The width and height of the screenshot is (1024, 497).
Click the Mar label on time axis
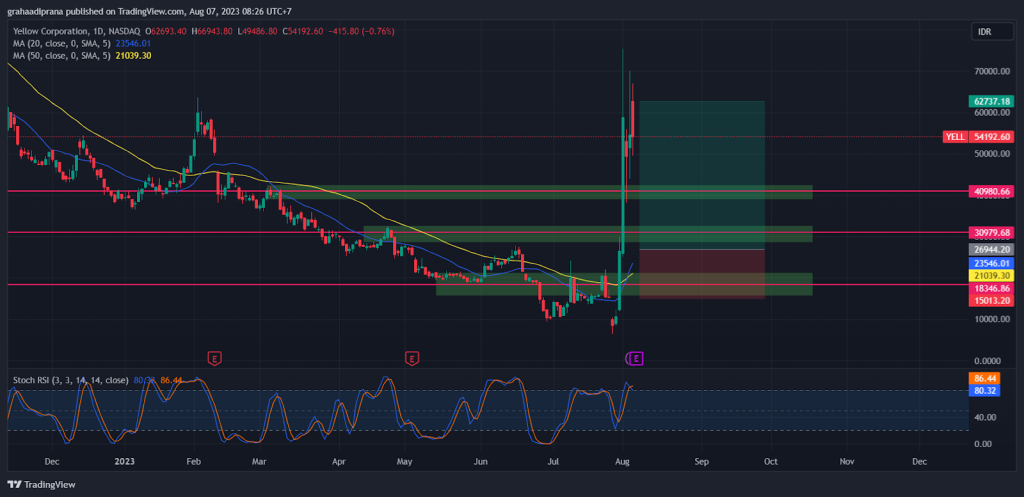click(x=260, y=461)
